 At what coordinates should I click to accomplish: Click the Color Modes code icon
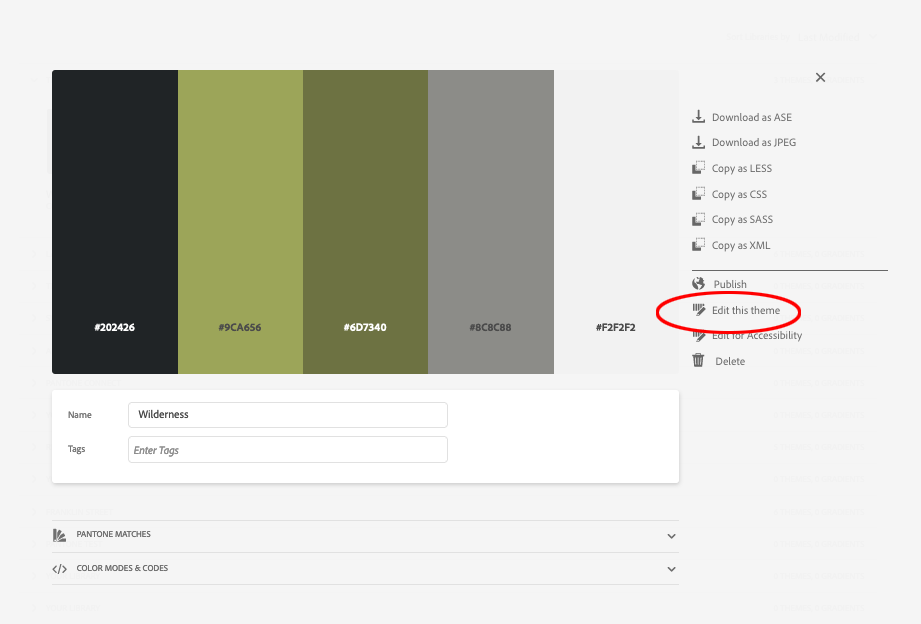pyautogui.click(x=59, y=568)
